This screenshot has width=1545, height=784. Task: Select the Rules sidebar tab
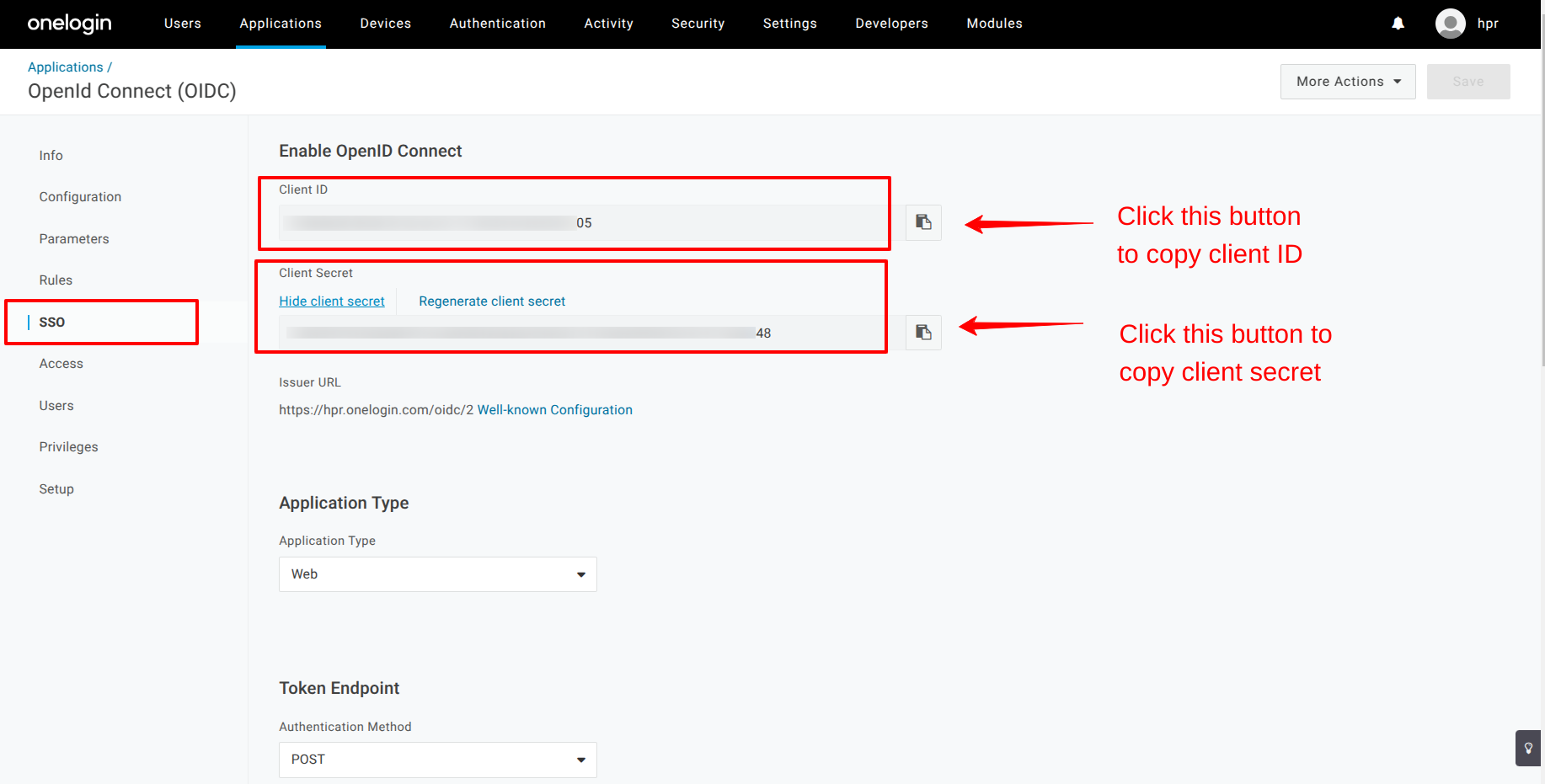coord(56,280)
